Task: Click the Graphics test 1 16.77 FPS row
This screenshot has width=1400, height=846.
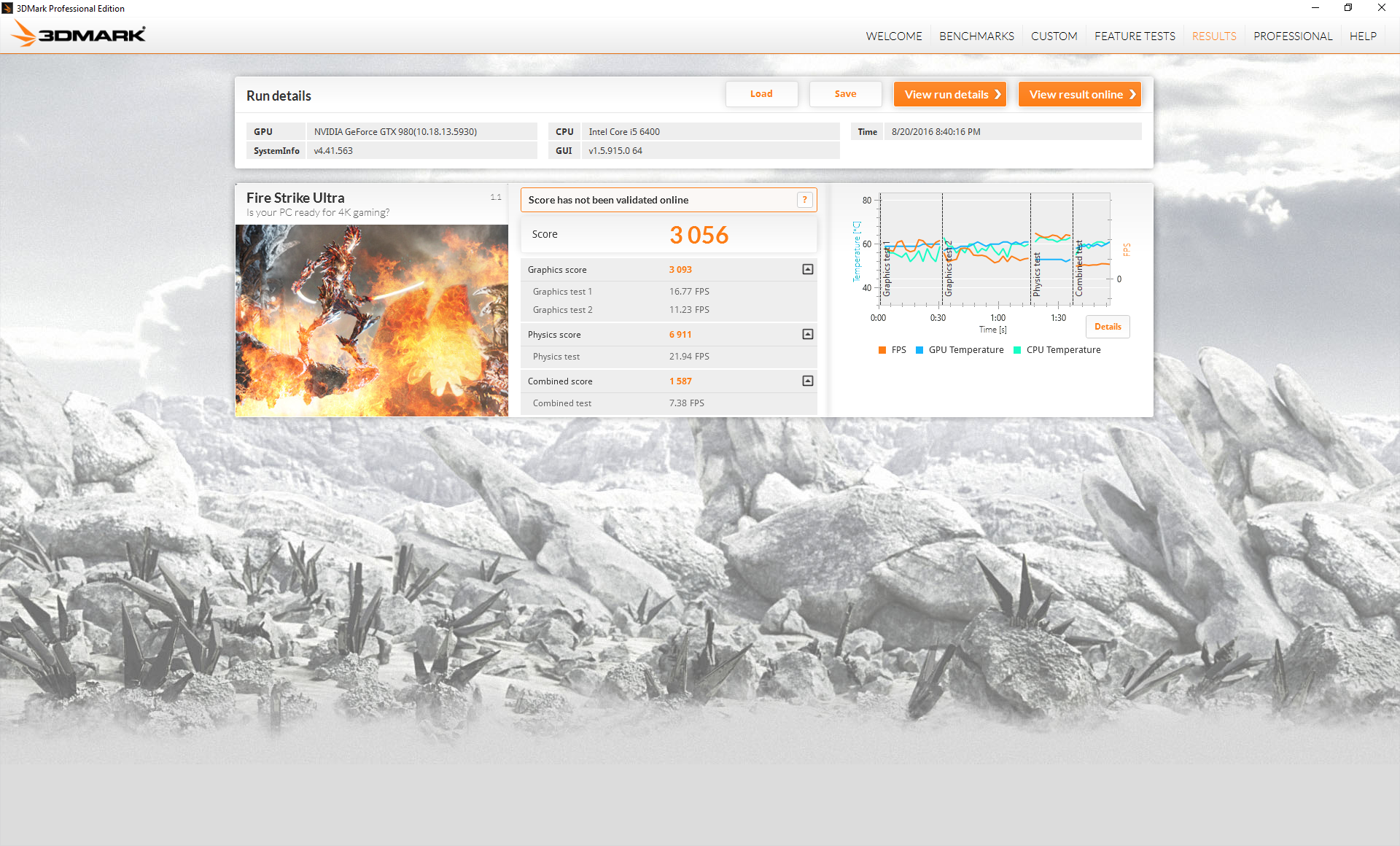Action: pos(669,291)
